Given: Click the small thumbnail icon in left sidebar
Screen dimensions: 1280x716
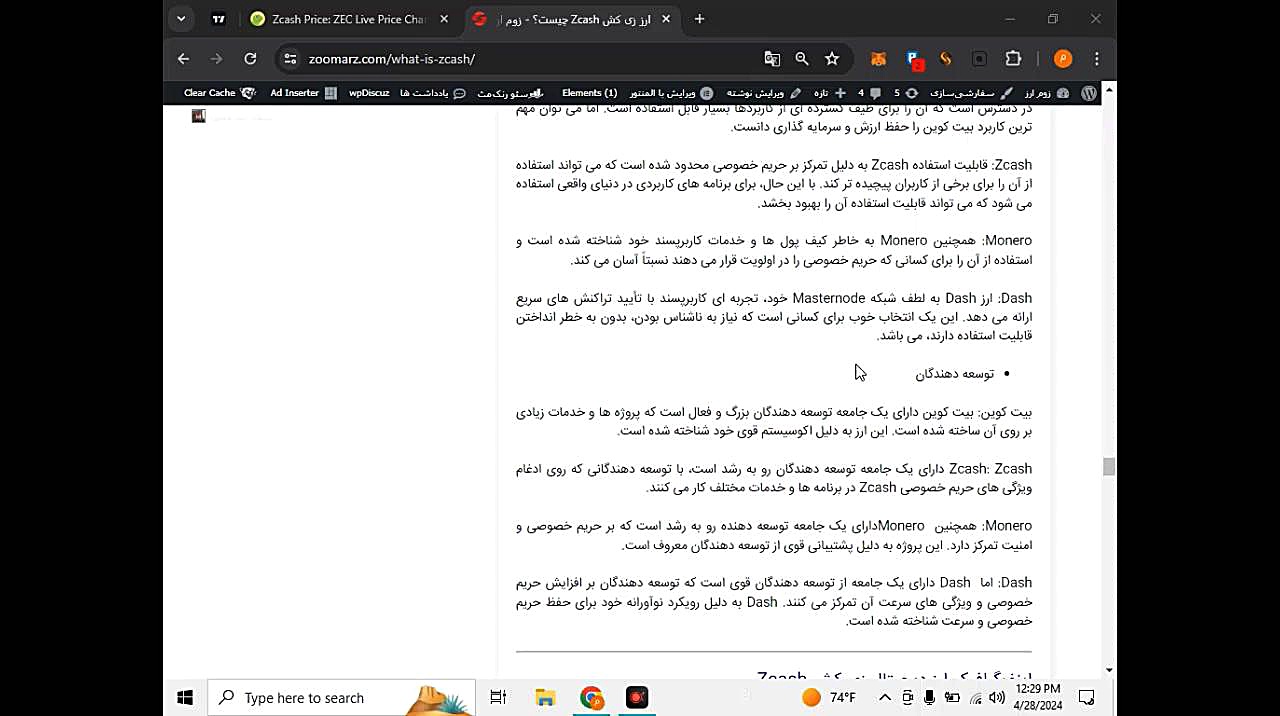Looking at the screenshot, I should pos(198,116).
